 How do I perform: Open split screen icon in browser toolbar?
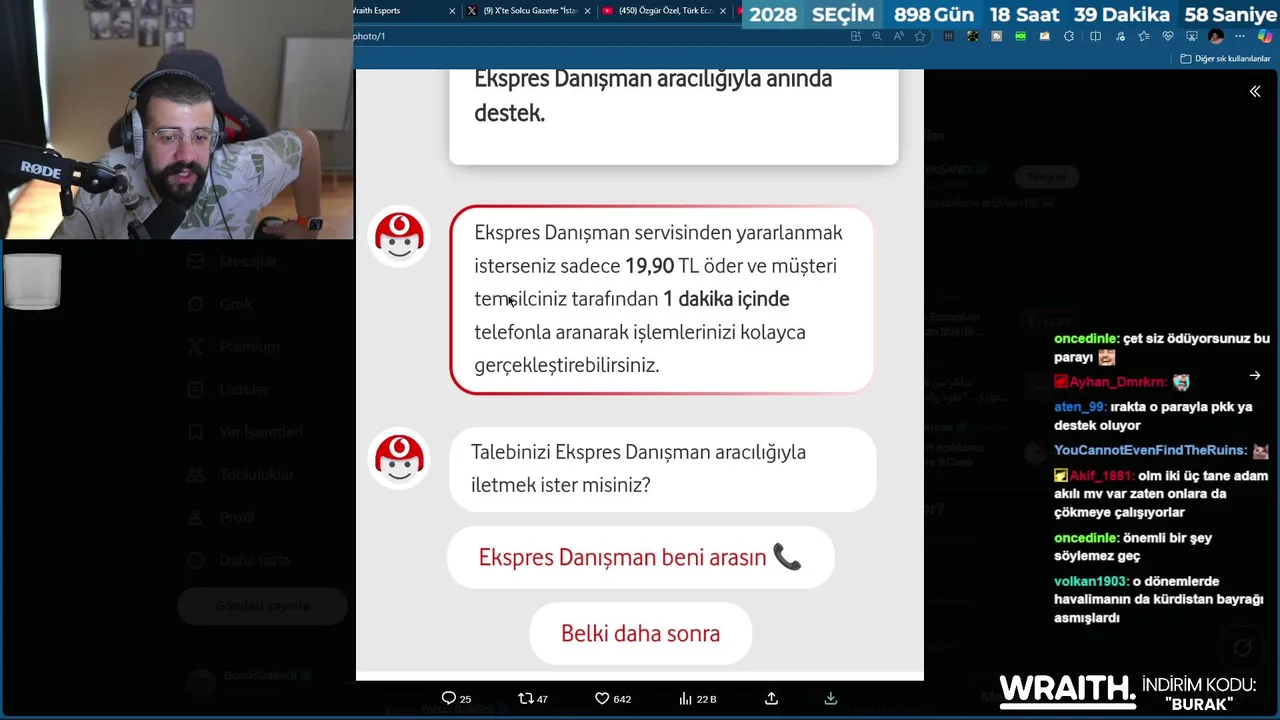(1095, 36)
